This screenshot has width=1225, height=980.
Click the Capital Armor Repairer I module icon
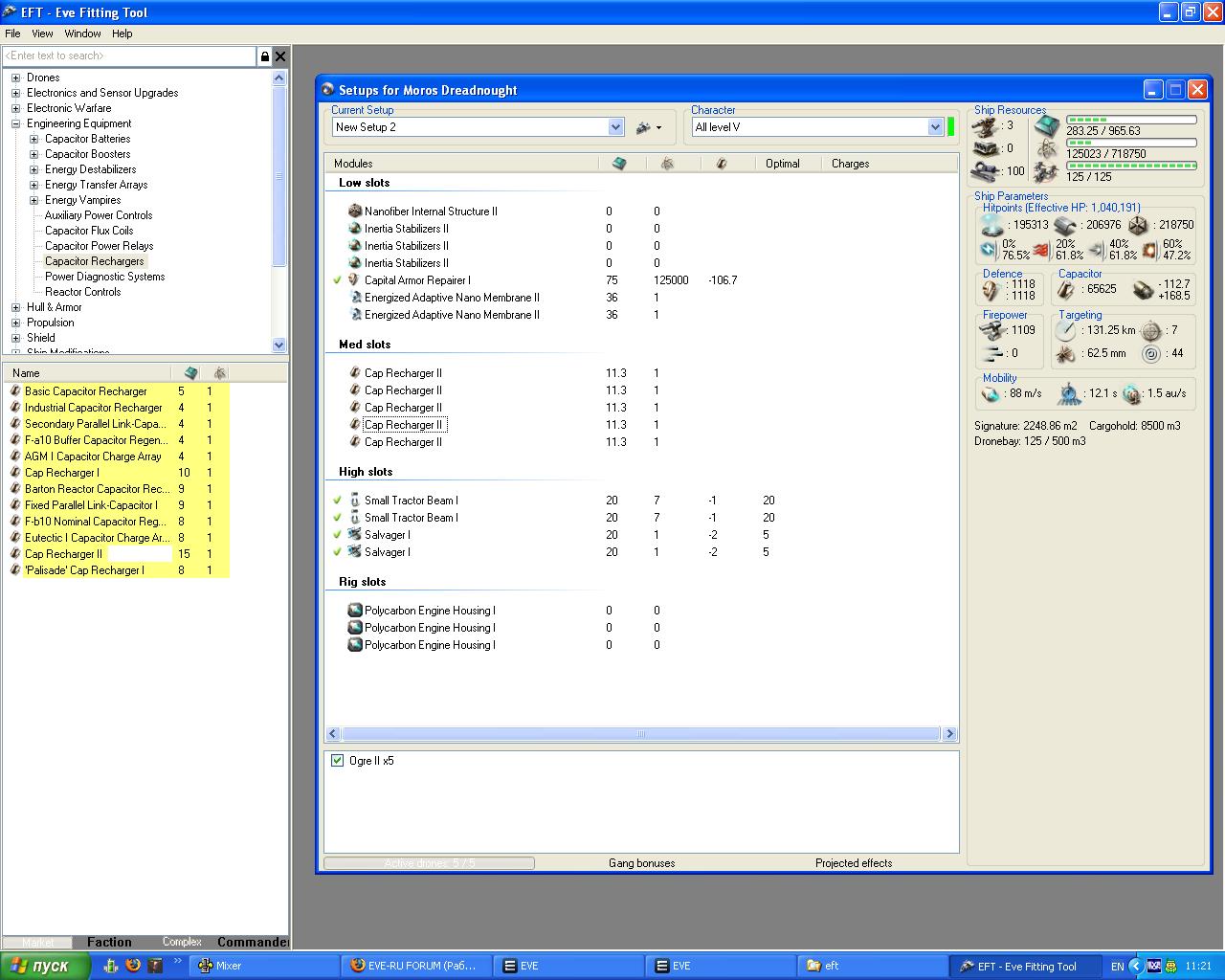[354, 280]
